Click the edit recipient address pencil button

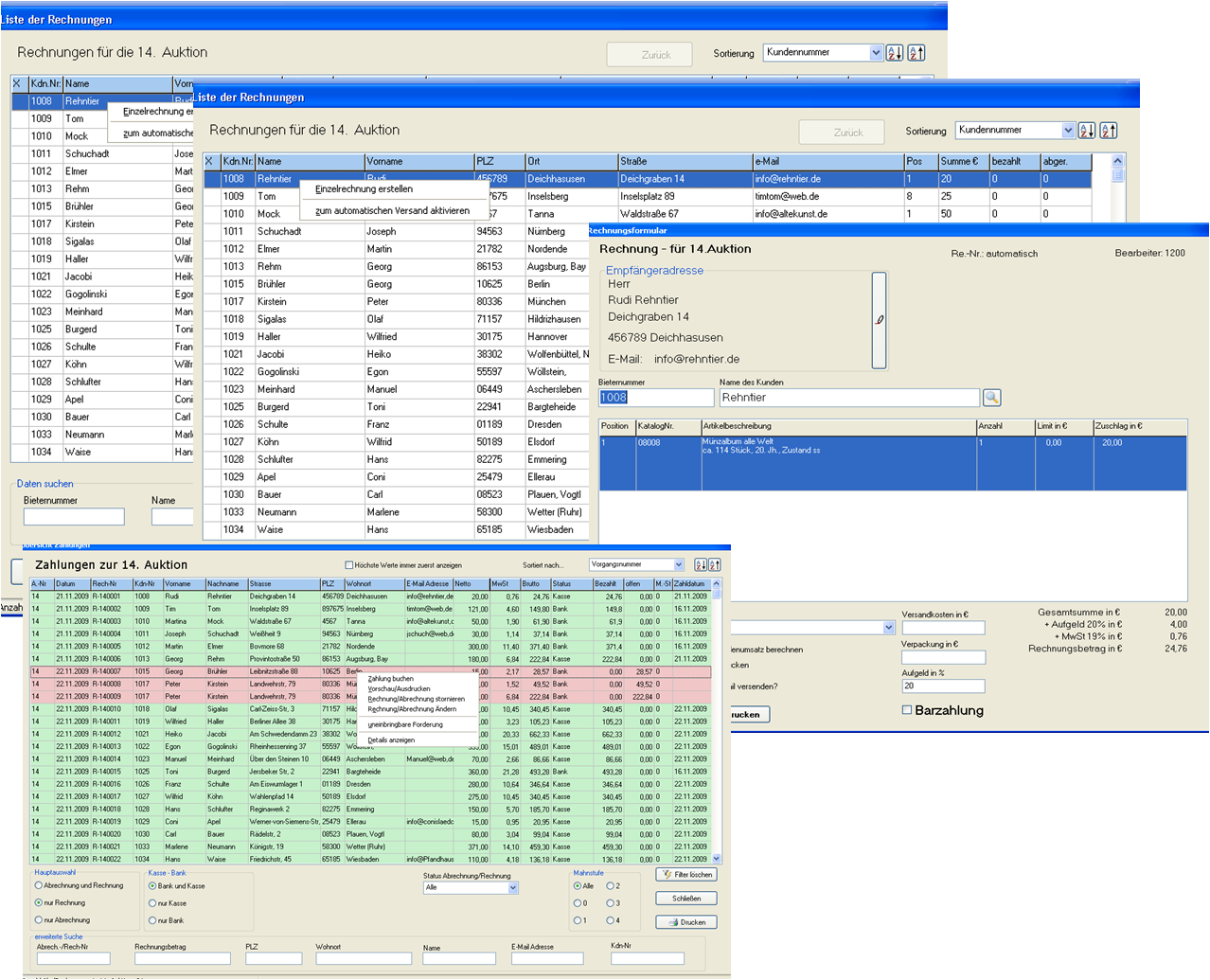point(879,320)
